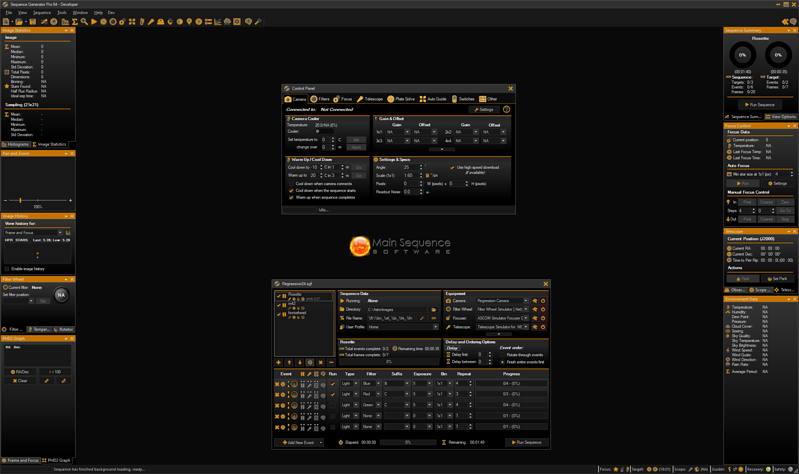
Task: Click the history graph icon in Image History panel
Action: point(68,232)
